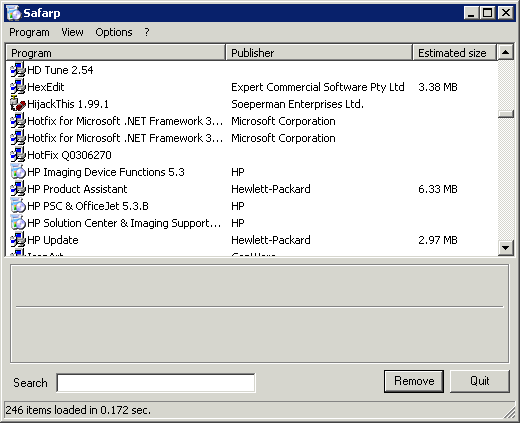
Task: Select the HD Tune 2.54 entry
Action: [x=60, y=70]
